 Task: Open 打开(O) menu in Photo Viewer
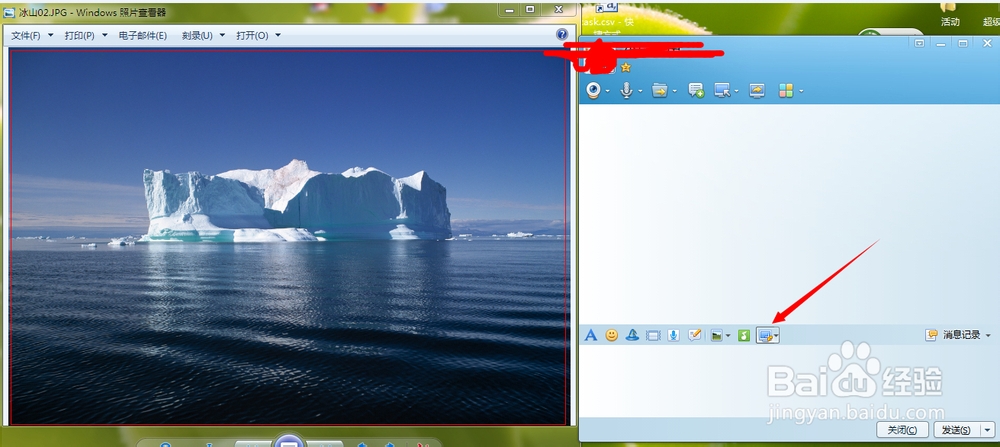(258, 36)
